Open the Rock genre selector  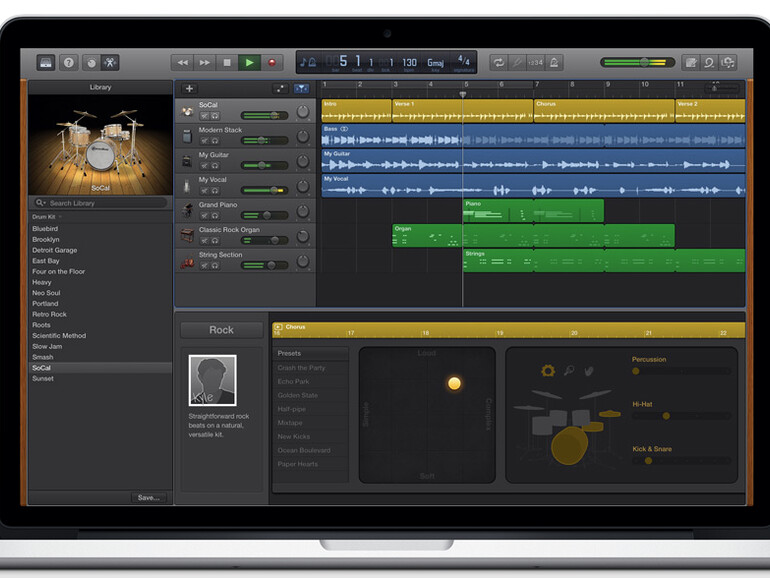pyautogui.click(x=221, y=330)
